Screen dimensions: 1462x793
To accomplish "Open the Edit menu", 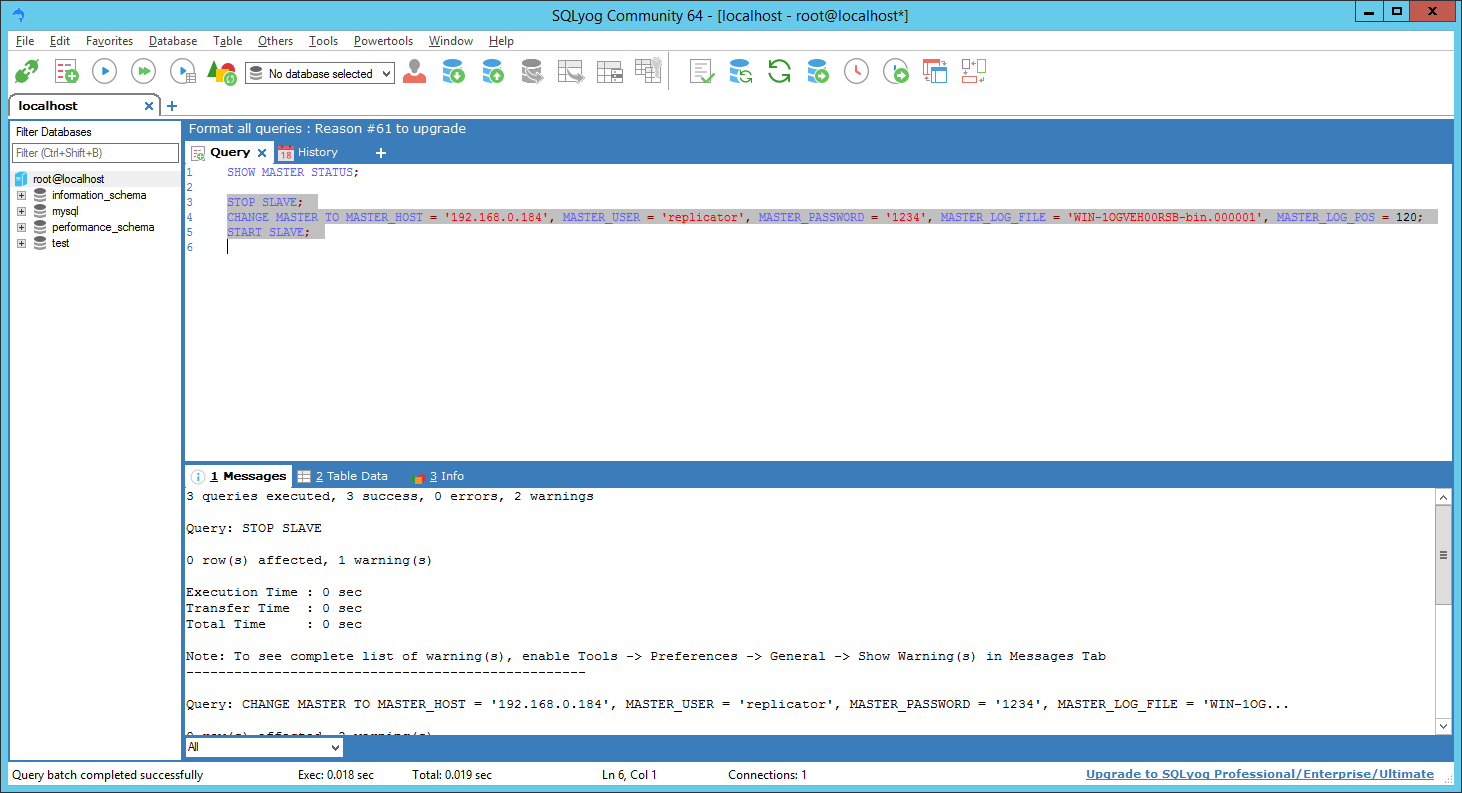I will (60, 41).
